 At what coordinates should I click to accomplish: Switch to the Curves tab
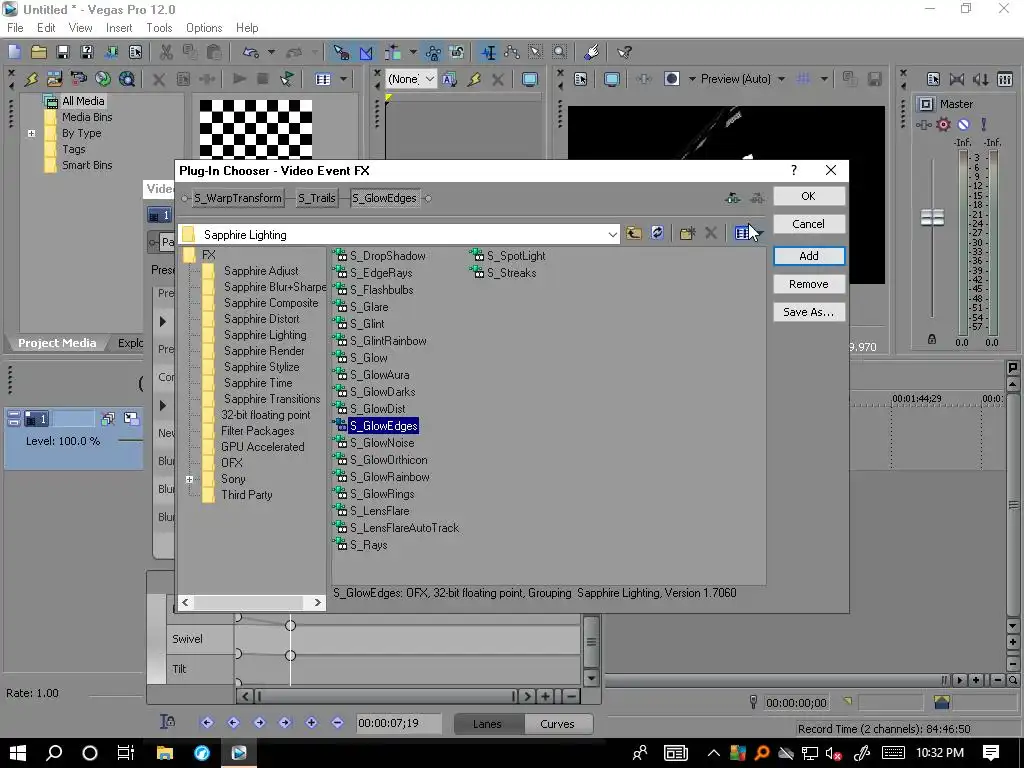point(557,724)
